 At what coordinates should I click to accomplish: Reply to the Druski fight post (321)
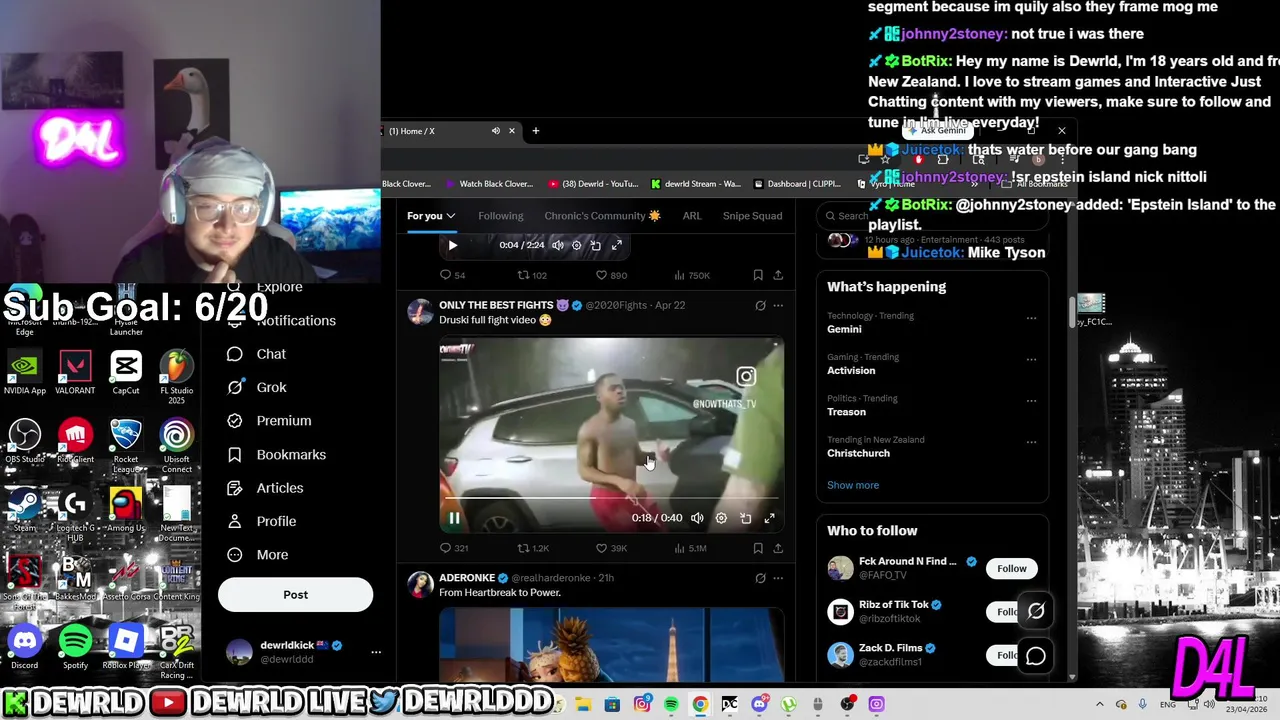(x=454, y=548)
